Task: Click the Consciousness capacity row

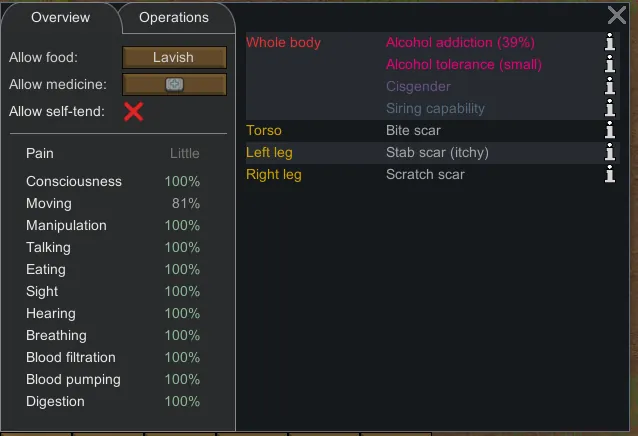Action: click(113, 182)
